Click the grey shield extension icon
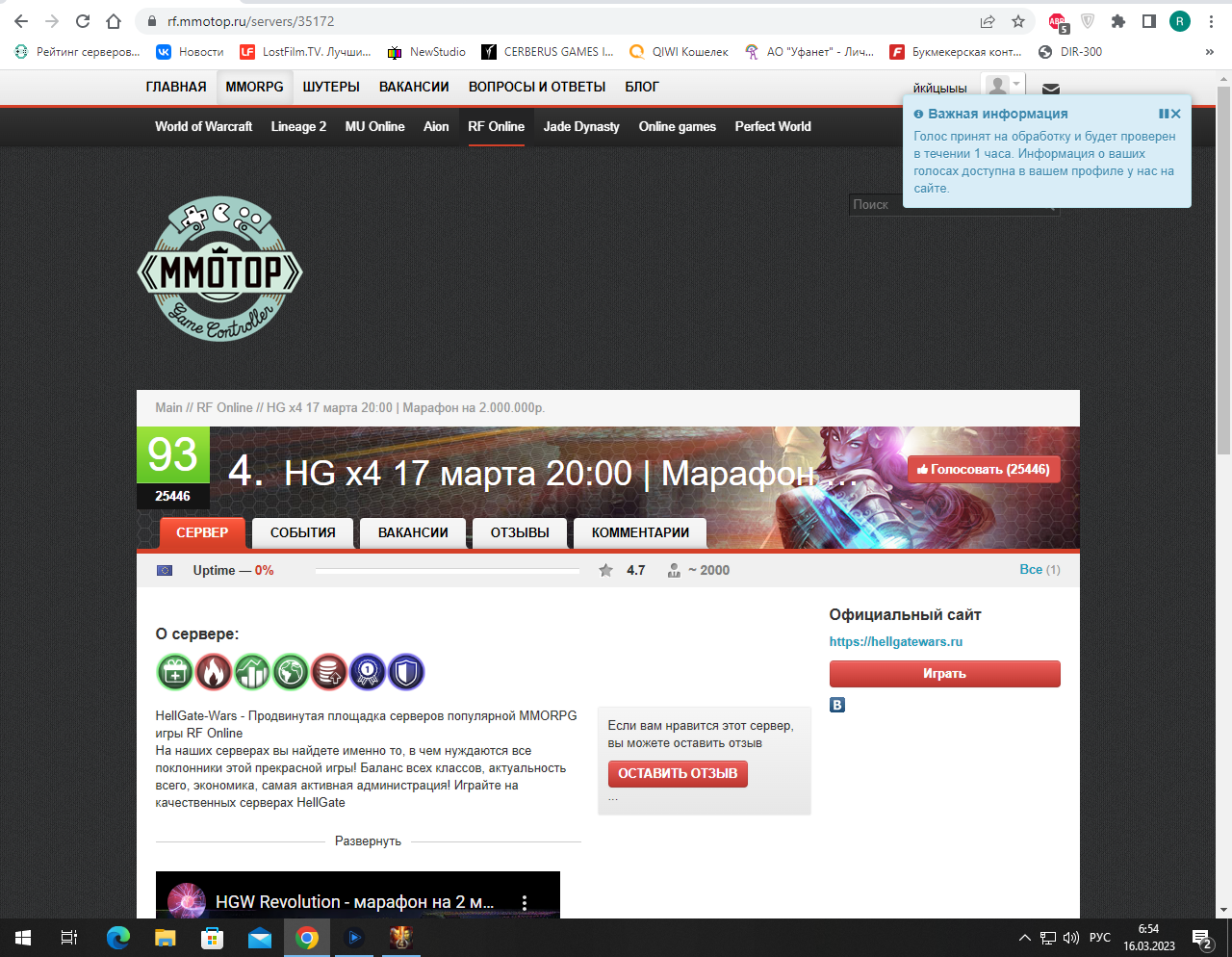 tap(1088, 21)
